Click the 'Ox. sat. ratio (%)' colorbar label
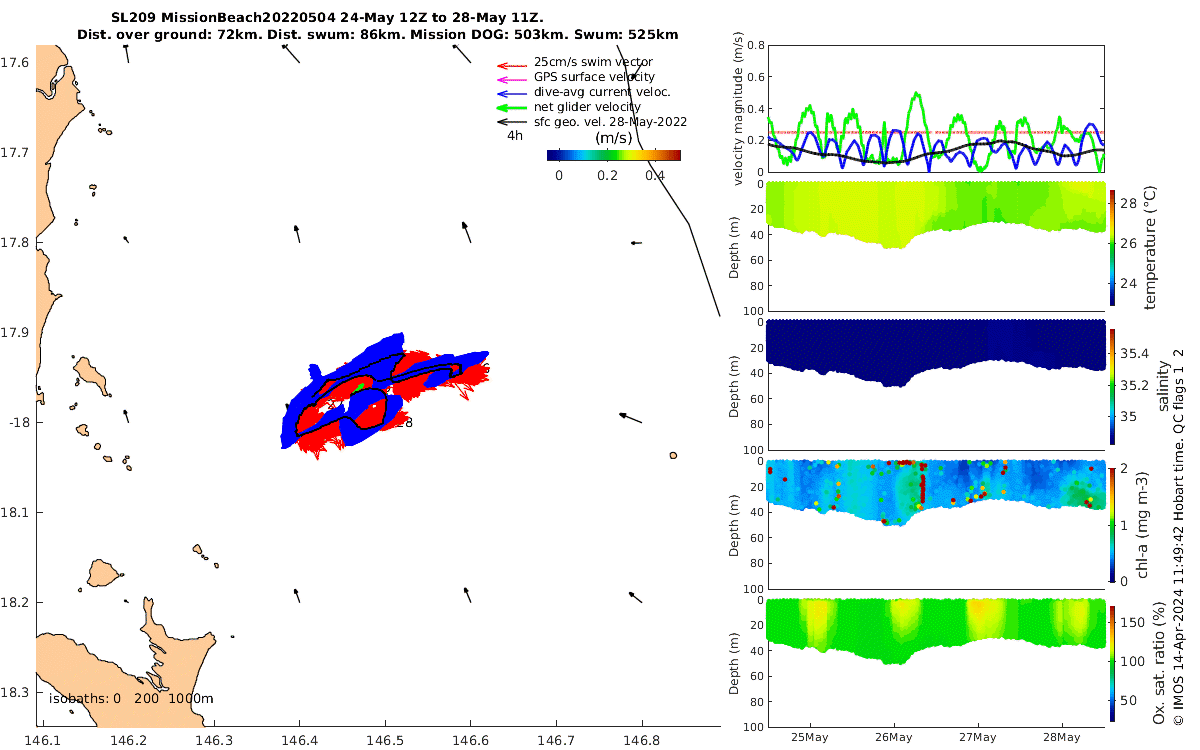1200x750 pixels. point(1158,663)
